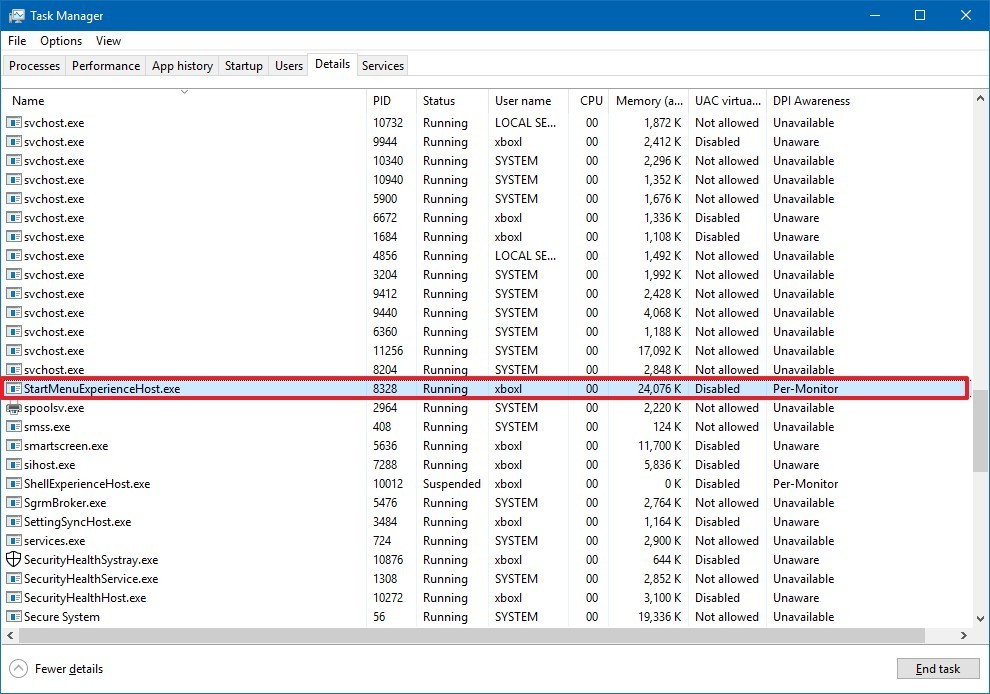The height and width of the screenshot is (694, 990).
Task: Open the File menu
Action: pyautogui.click(x=17, y=41)
